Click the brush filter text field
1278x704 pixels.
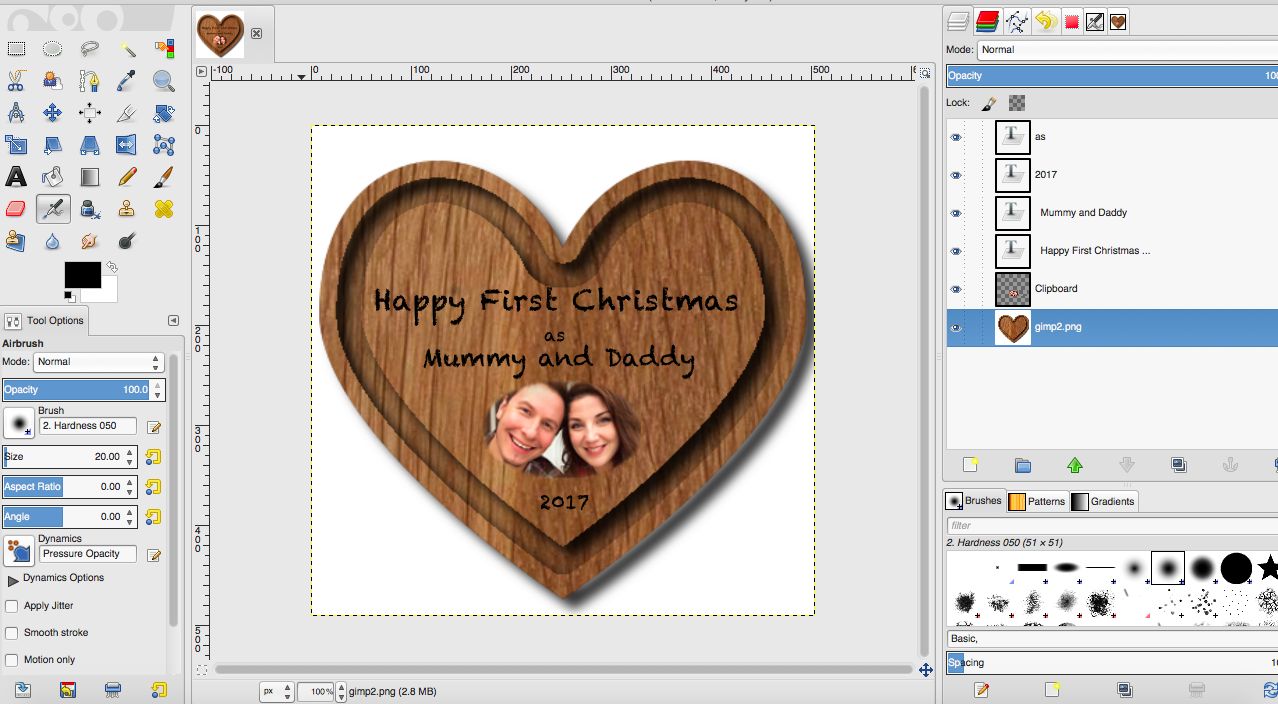pyautogui.click(x=1110, y=525)
